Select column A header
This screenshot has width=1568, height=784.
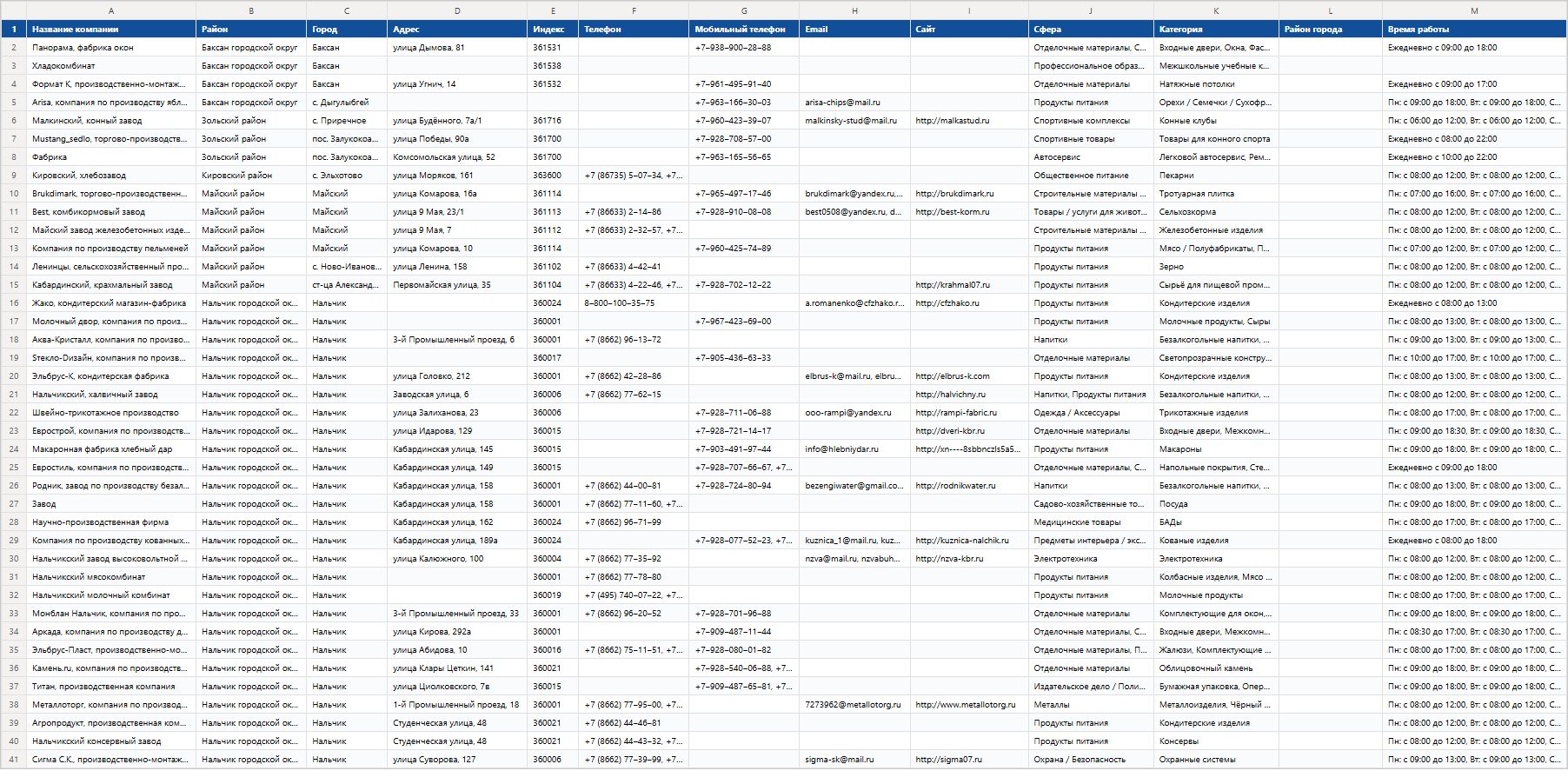coord(111,10)
